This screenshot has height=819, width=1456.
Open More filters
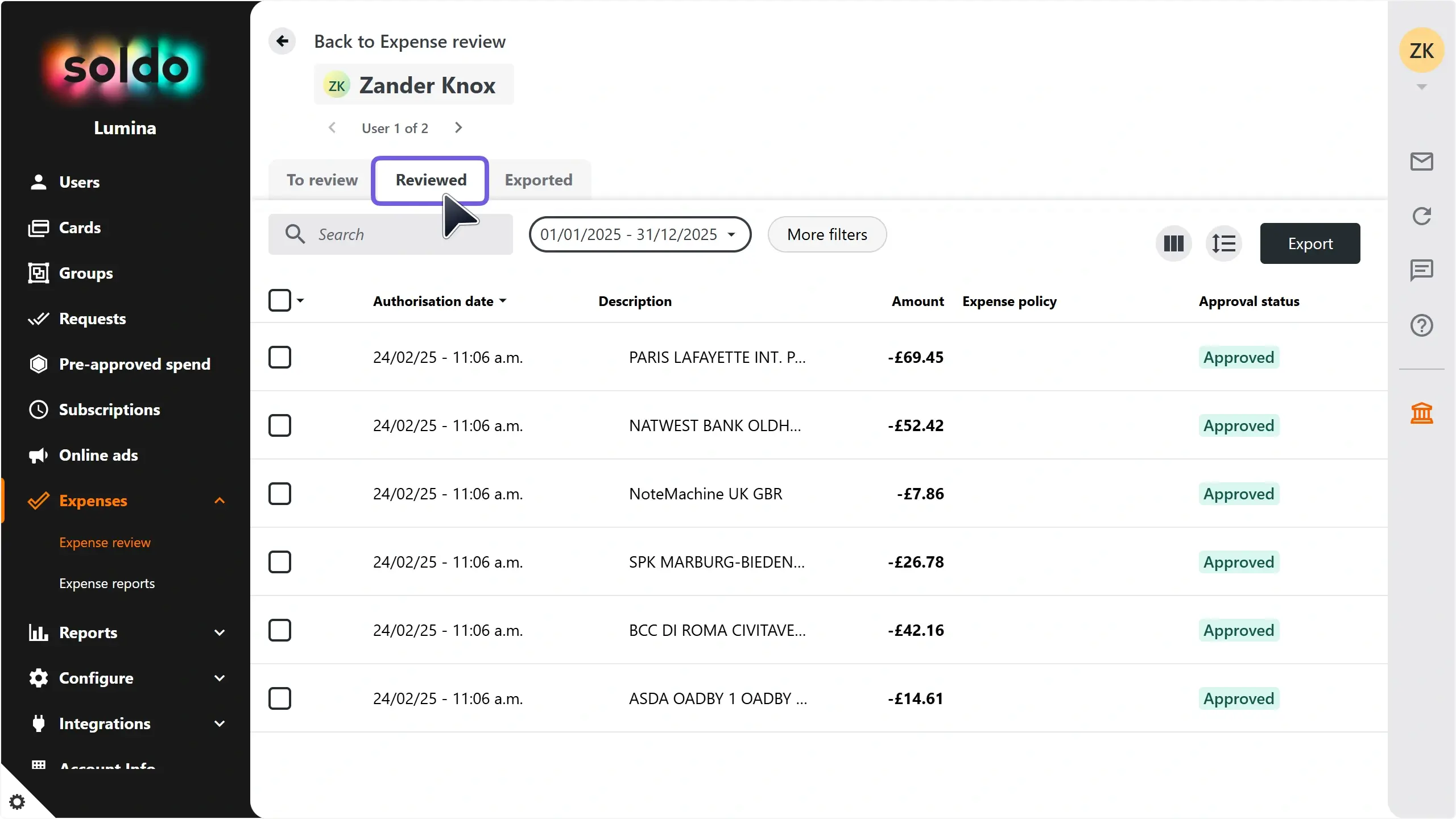tap(827, 234)
